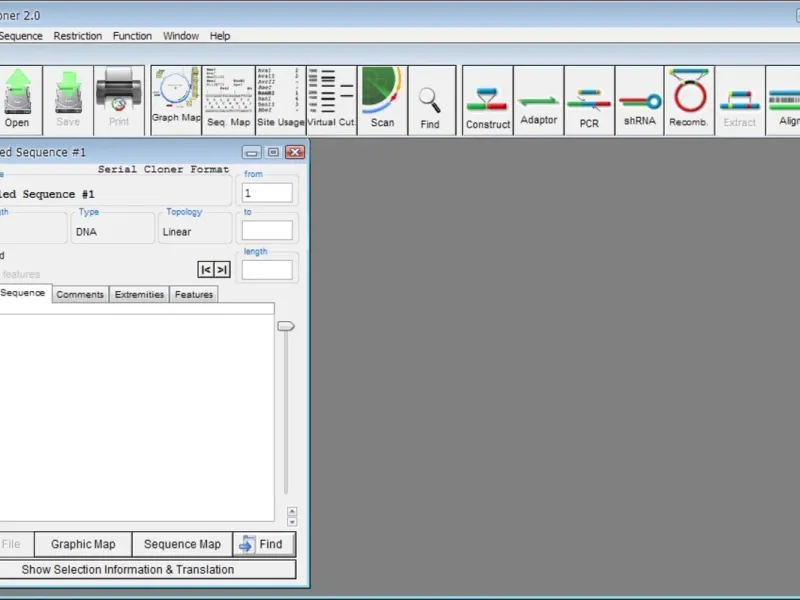Image resolution: width=800 pixels, height=600 pixels.
Task: Switch to the Features tab
Action: (x=194, y=294)
